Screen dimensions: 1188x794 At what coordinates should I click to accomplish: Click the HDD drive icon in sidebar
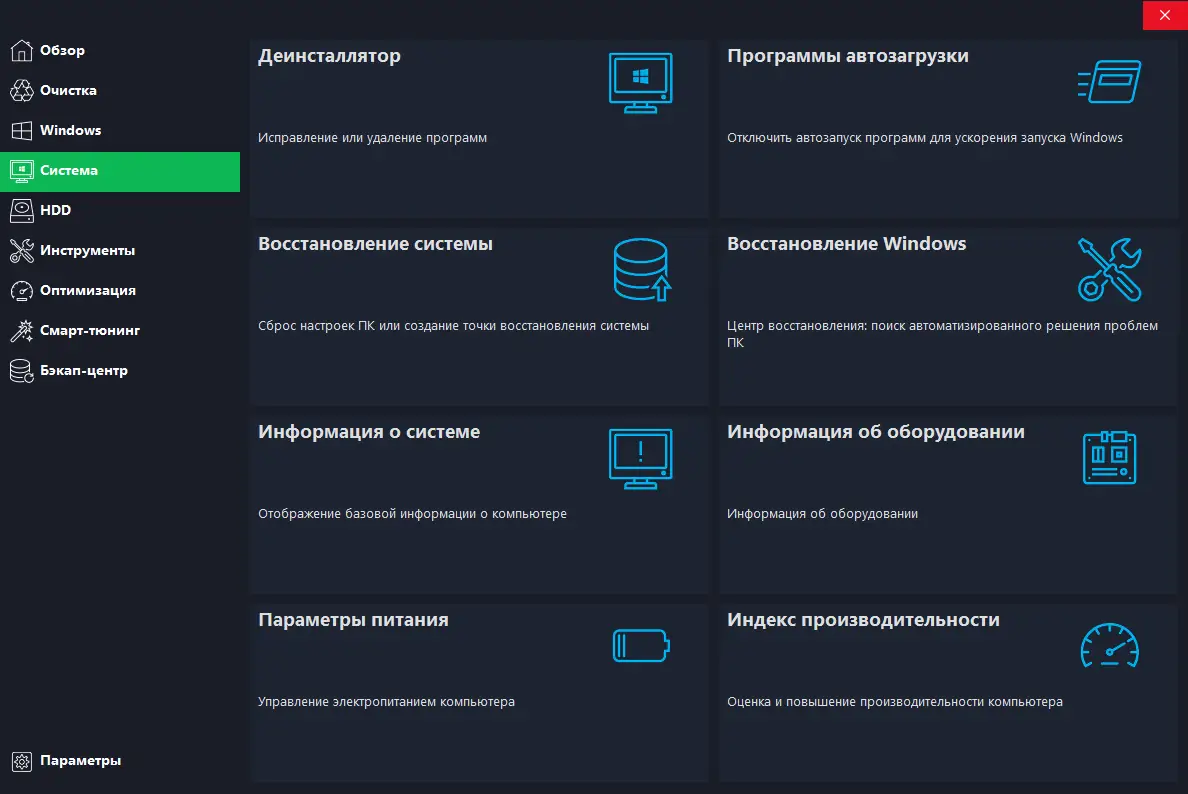click(x=21, y=210)
